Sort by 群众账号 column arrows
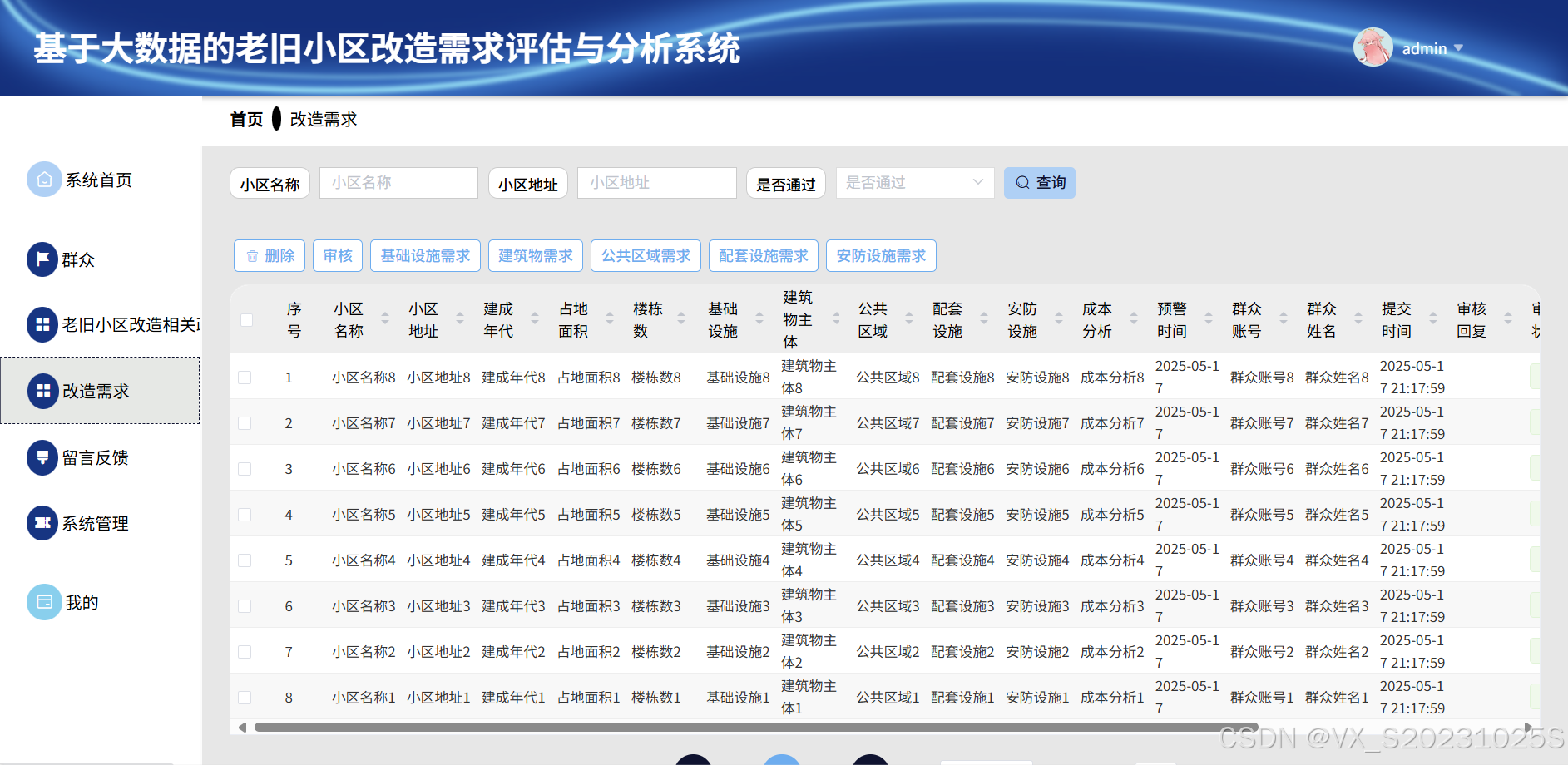 click(x=1284, y=318)
